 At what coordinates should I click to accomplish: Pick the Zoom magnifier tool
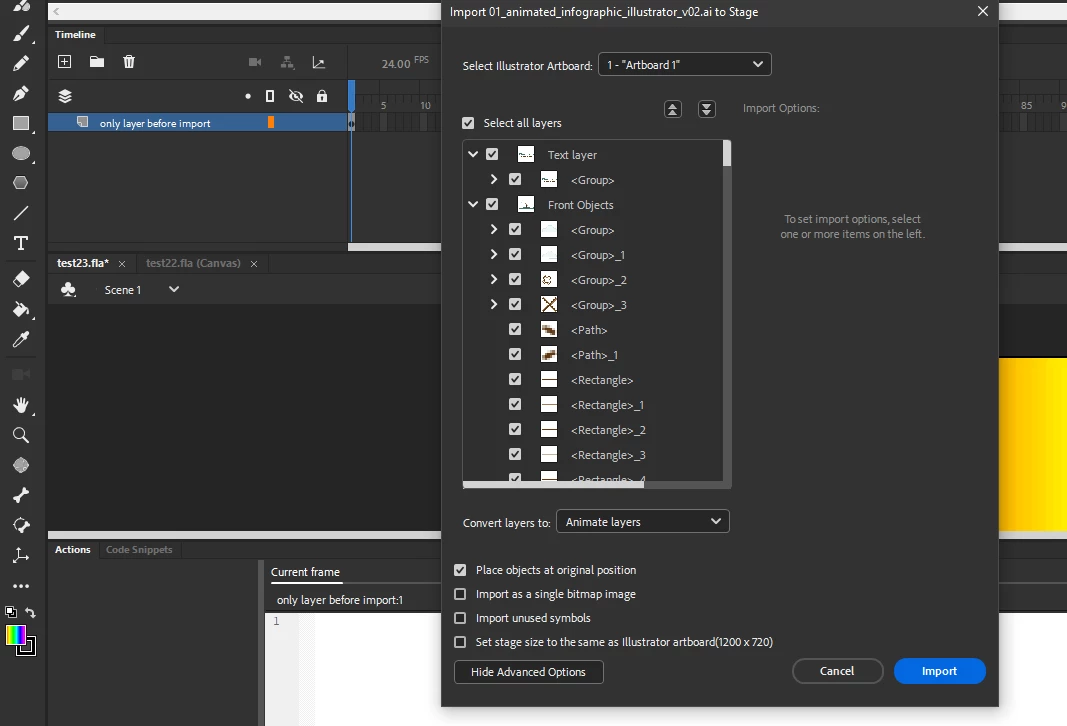pos(20,435)
